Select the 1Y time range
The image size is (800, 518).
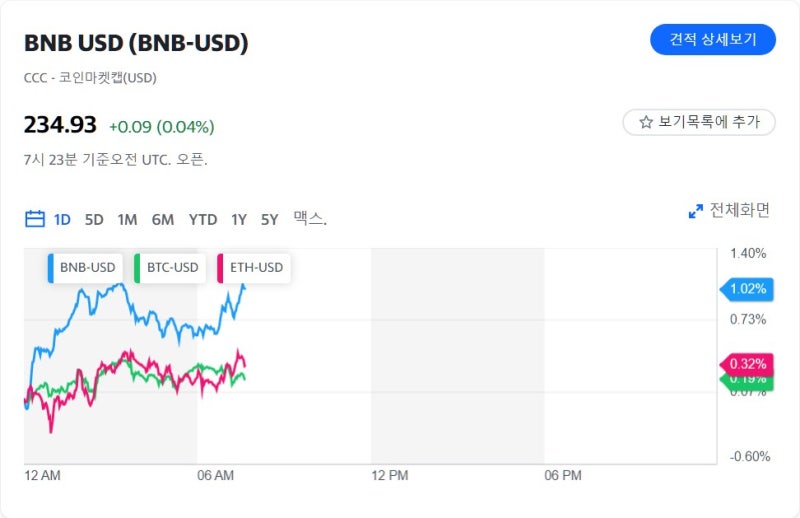pos(239,219)
